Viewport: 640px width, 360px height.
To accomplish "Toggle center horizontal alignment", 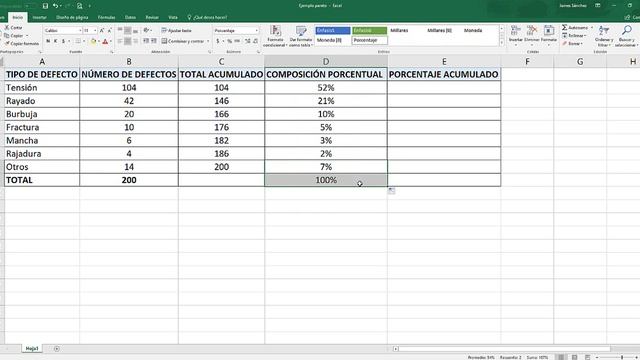I will click(128, 41).
